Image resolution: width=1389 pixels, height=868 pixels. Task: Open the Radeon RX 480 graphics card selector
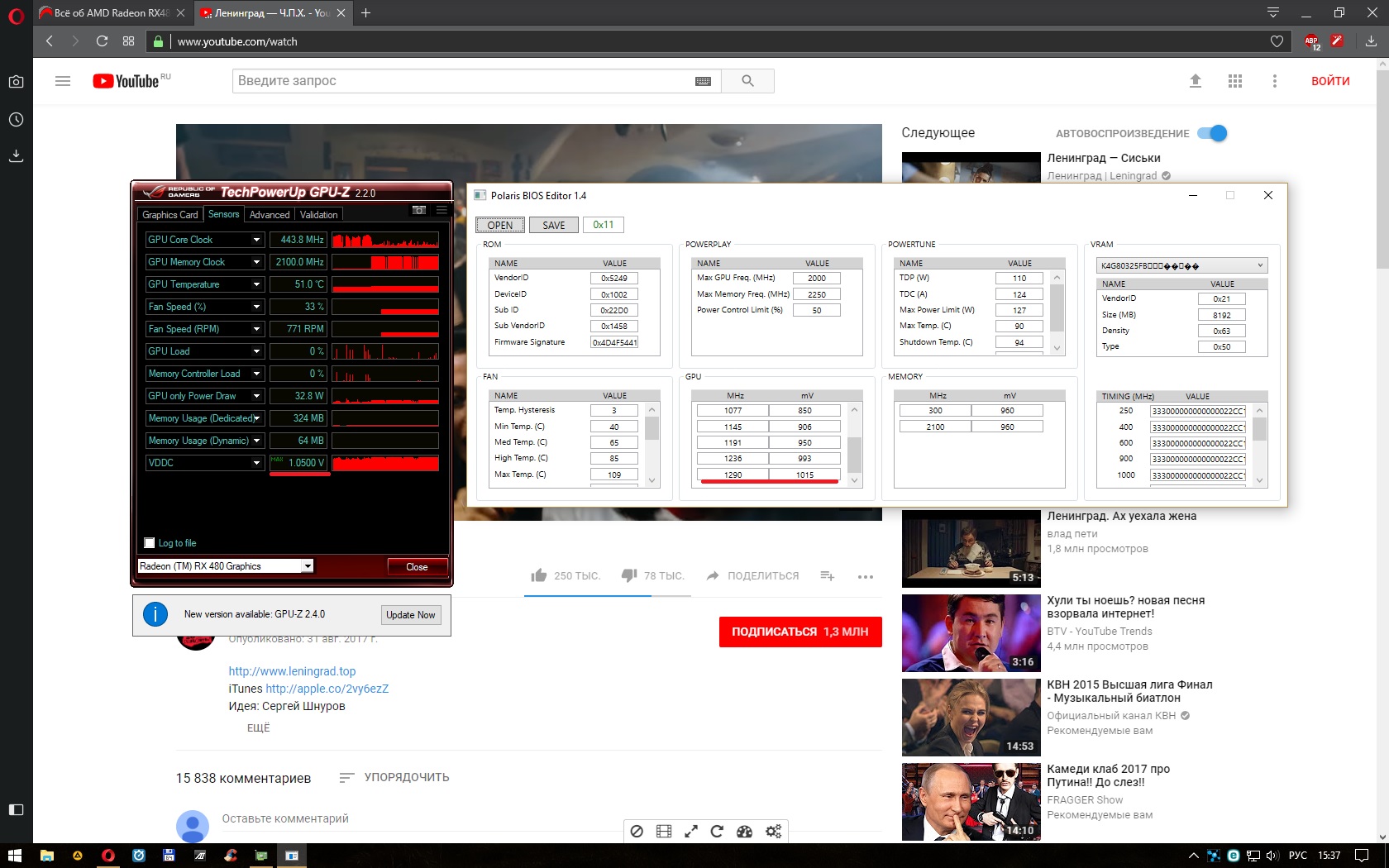(x=226, y=566)
